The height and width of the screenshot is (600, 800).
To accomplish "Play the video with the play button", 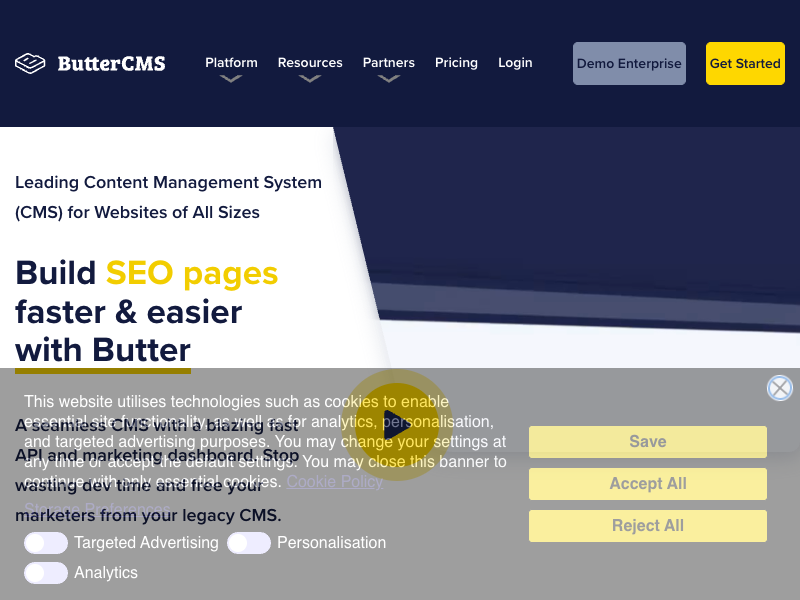I will [396, 425].
